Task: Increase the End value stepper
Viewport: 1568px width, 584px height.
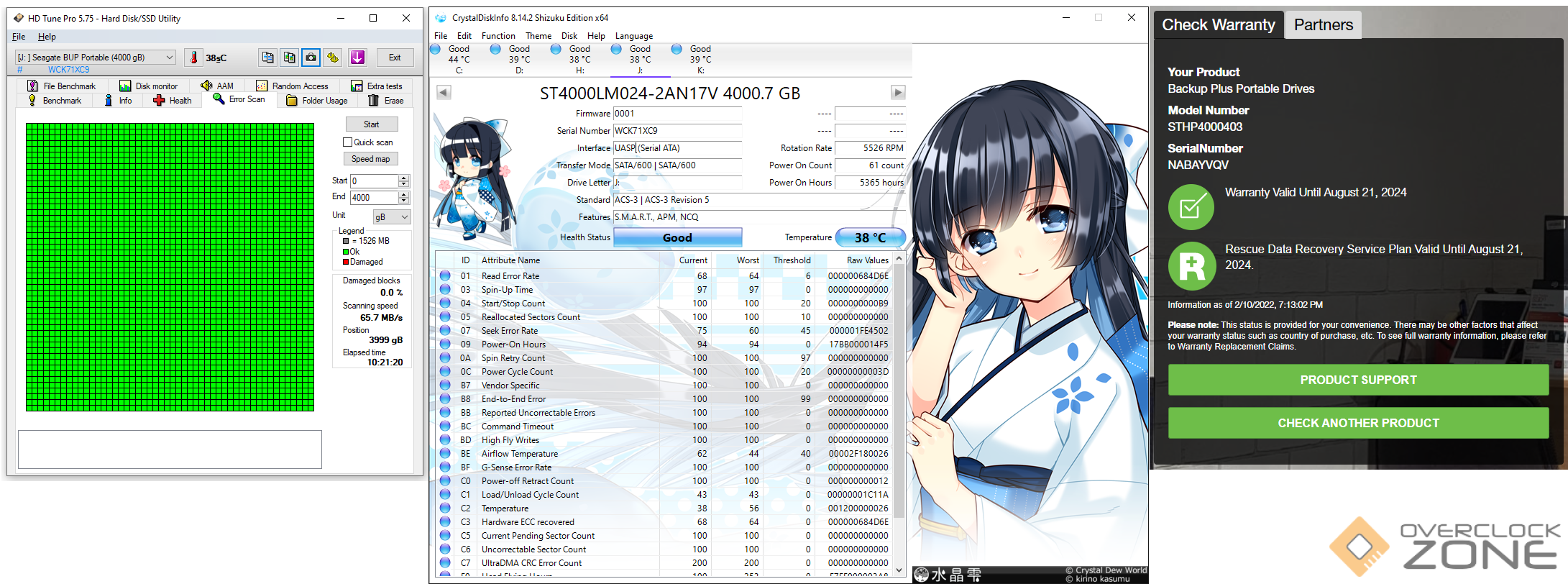Action: 404,194
